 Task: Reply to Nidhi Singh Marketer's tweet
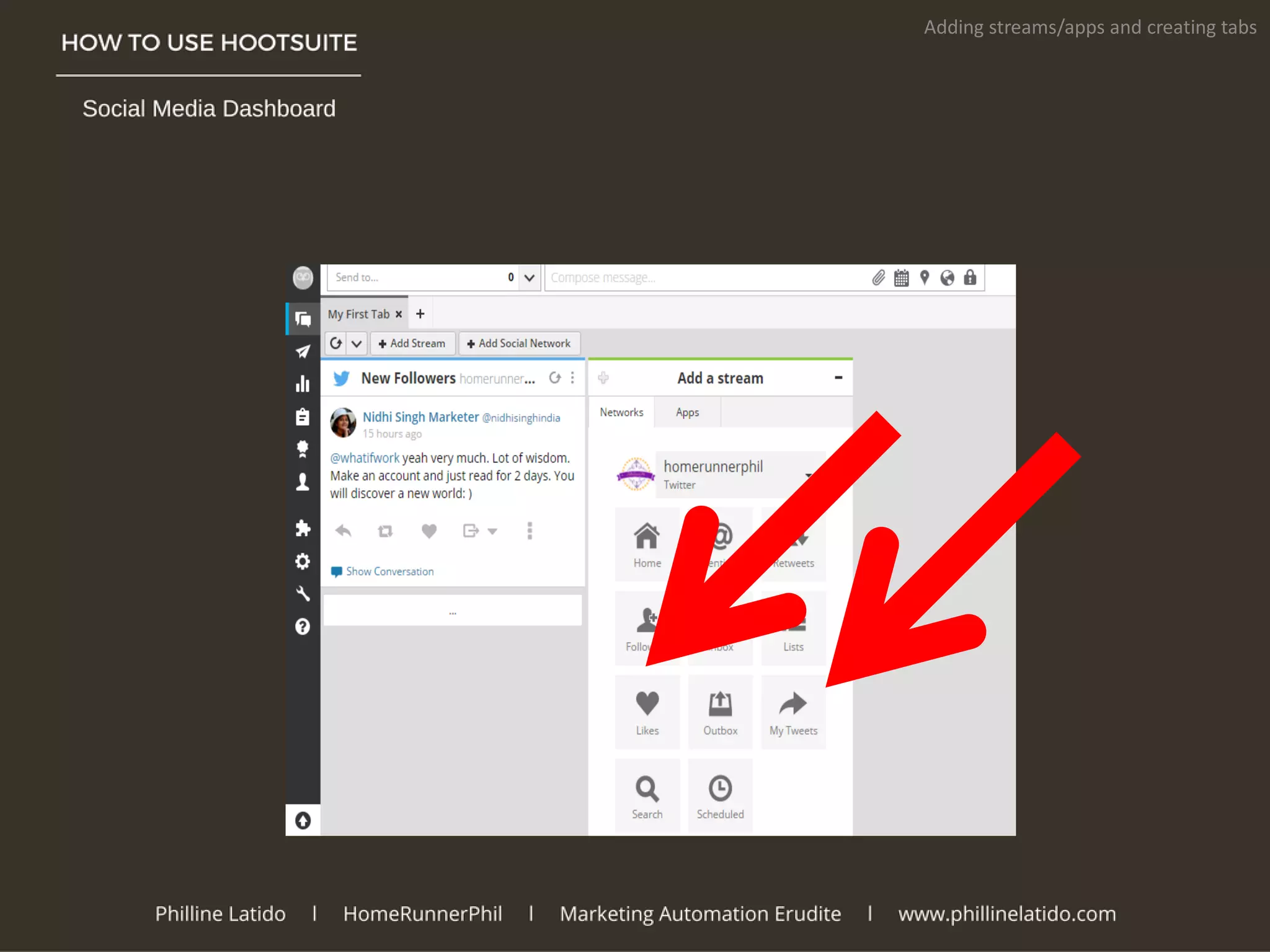pyautogui.click(x=343, y=531)
